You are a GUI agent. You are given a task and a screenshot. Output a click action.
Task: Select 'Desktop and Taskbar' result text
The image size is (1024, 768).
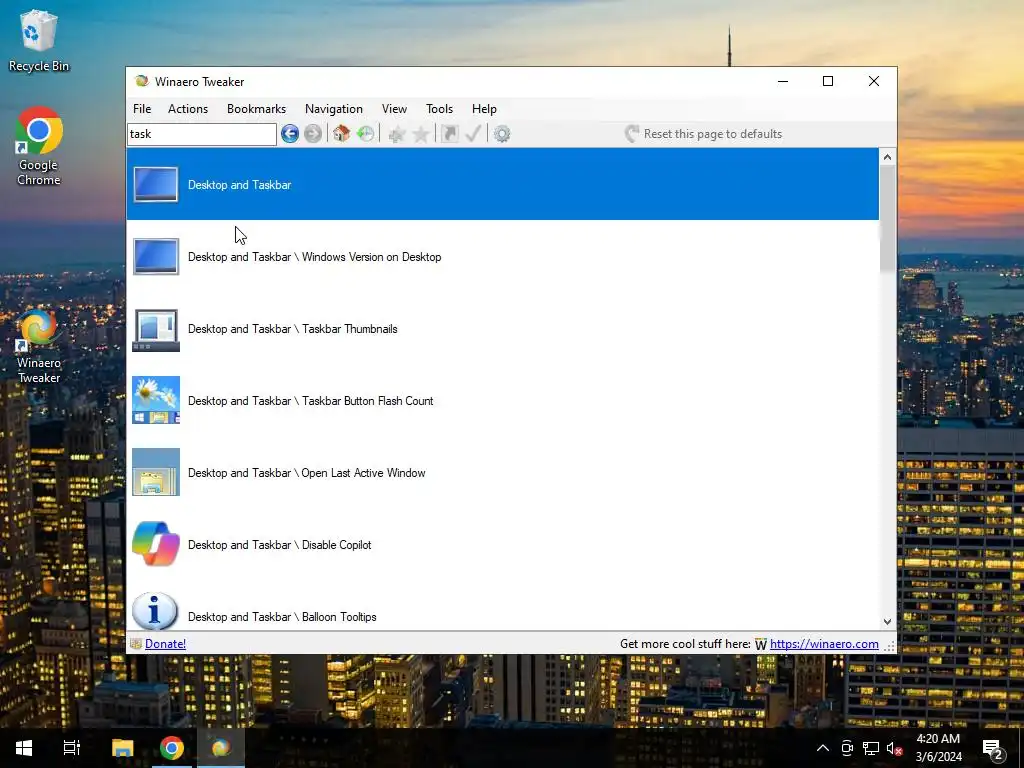(240, 185)
